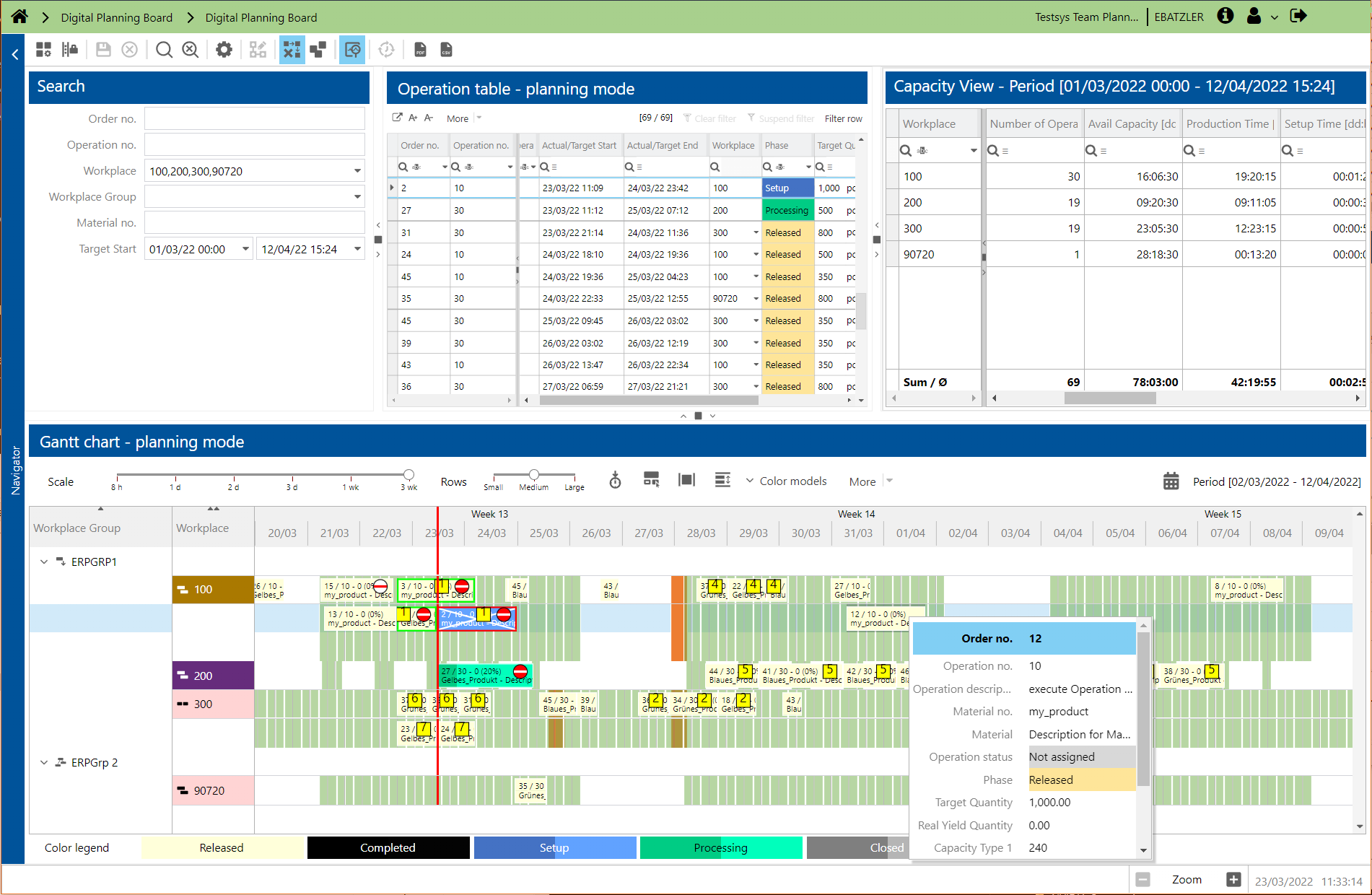Click the CSV export icon

tap(446, 50)
